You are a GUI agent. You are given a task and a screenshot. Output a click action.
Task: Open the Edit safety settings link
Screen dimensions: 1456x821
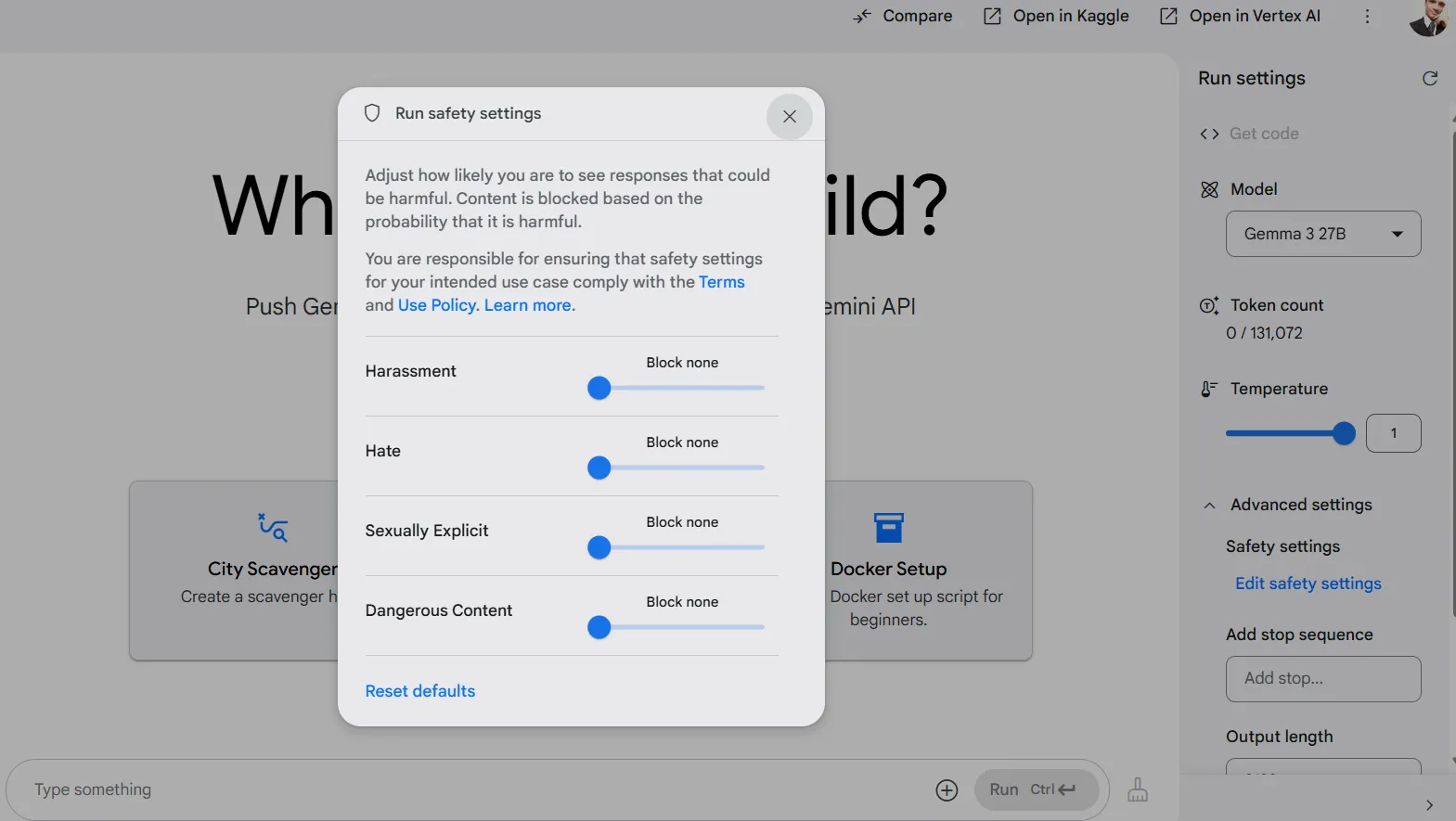tap(1308, 584)
